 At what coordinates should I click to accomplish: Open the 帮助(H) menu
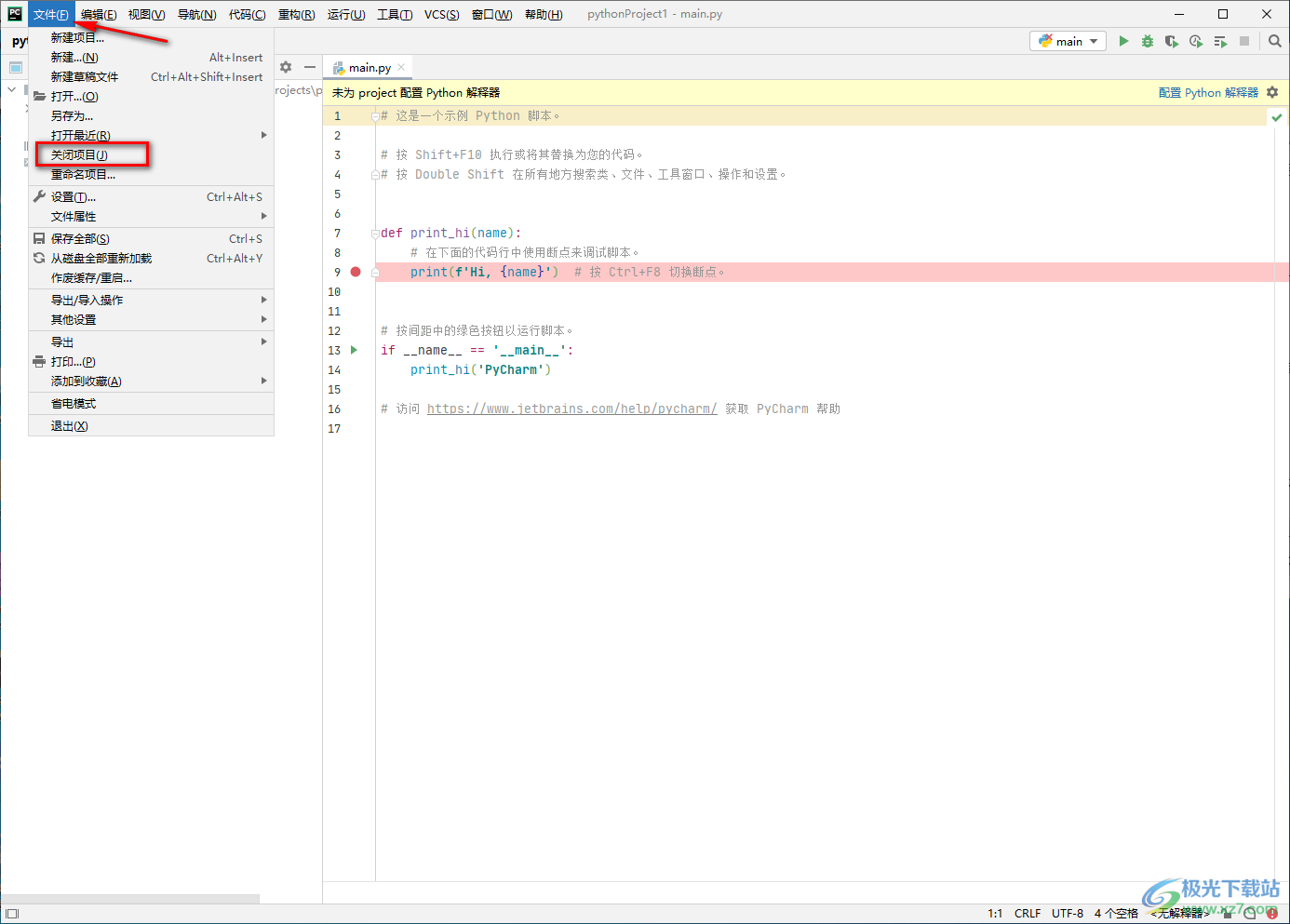tap(544, 14)
